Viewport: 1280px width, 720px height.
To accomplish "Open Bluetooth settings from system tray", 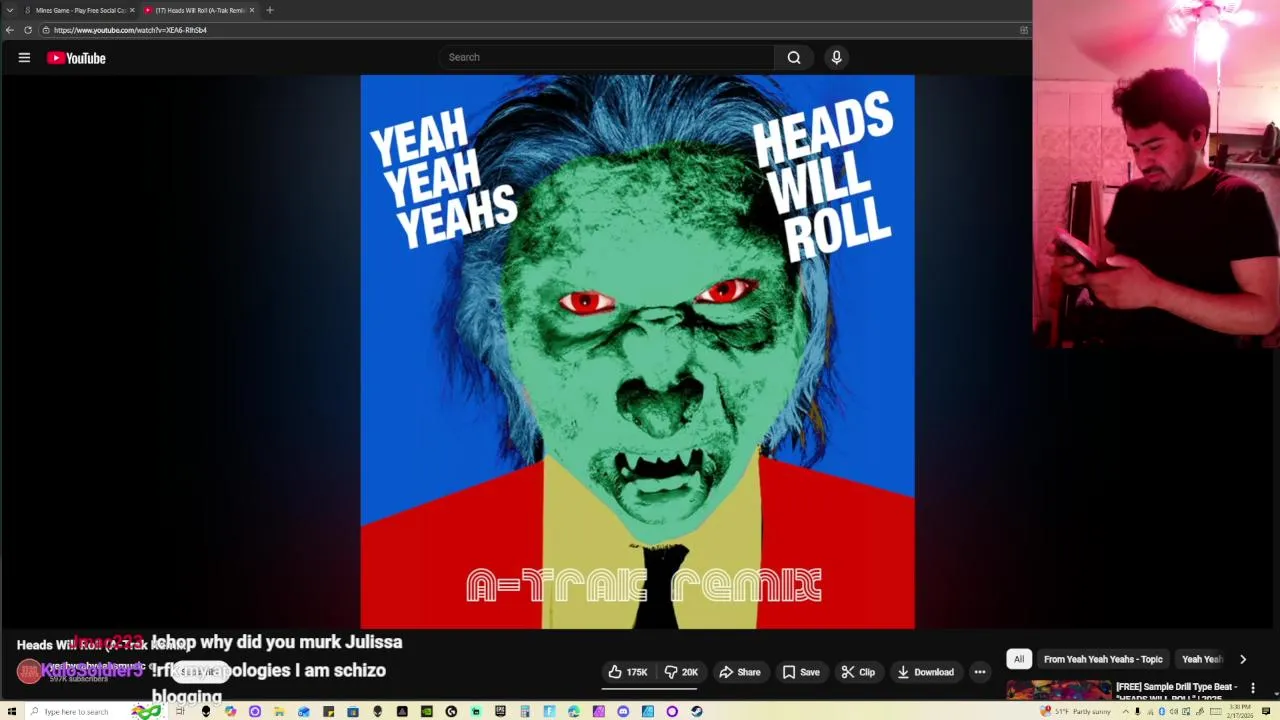I will (x=1162, y=711).
